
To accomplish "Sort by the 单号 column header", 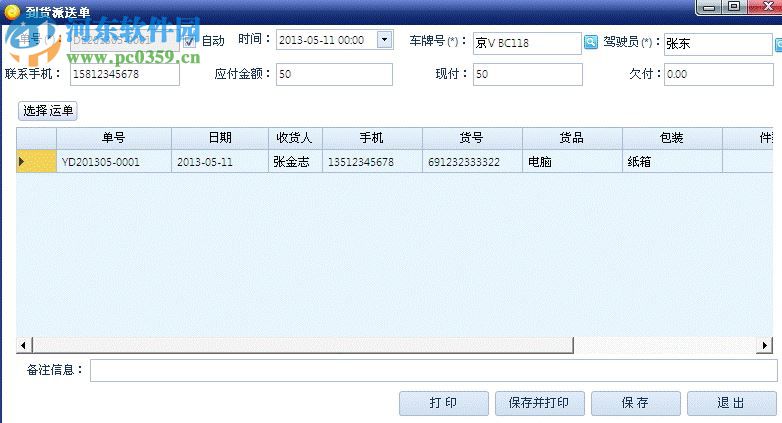I will coord(114,138).
